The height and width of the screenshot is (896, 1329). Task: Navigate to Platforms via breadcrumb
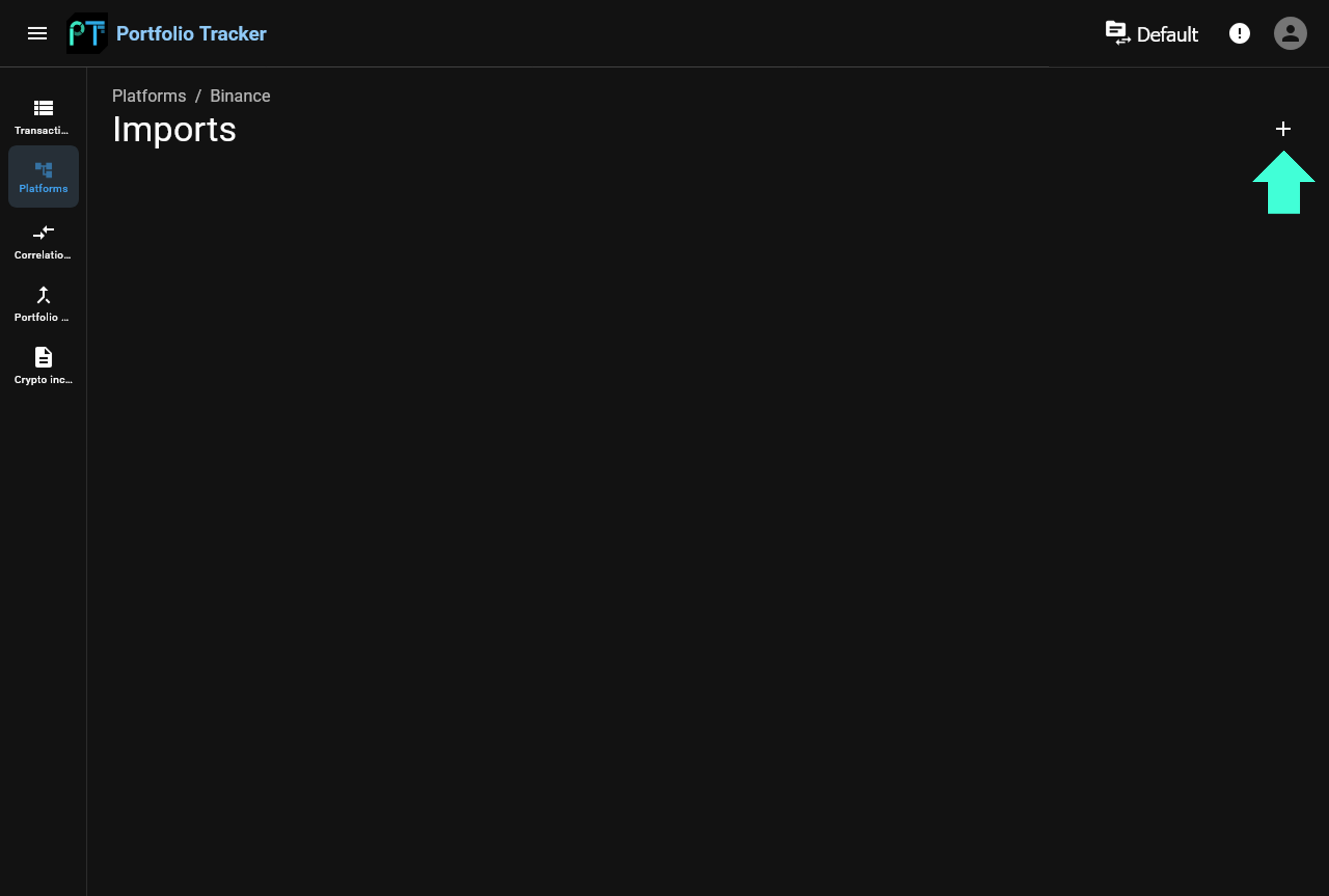click(x=149, y=96)
